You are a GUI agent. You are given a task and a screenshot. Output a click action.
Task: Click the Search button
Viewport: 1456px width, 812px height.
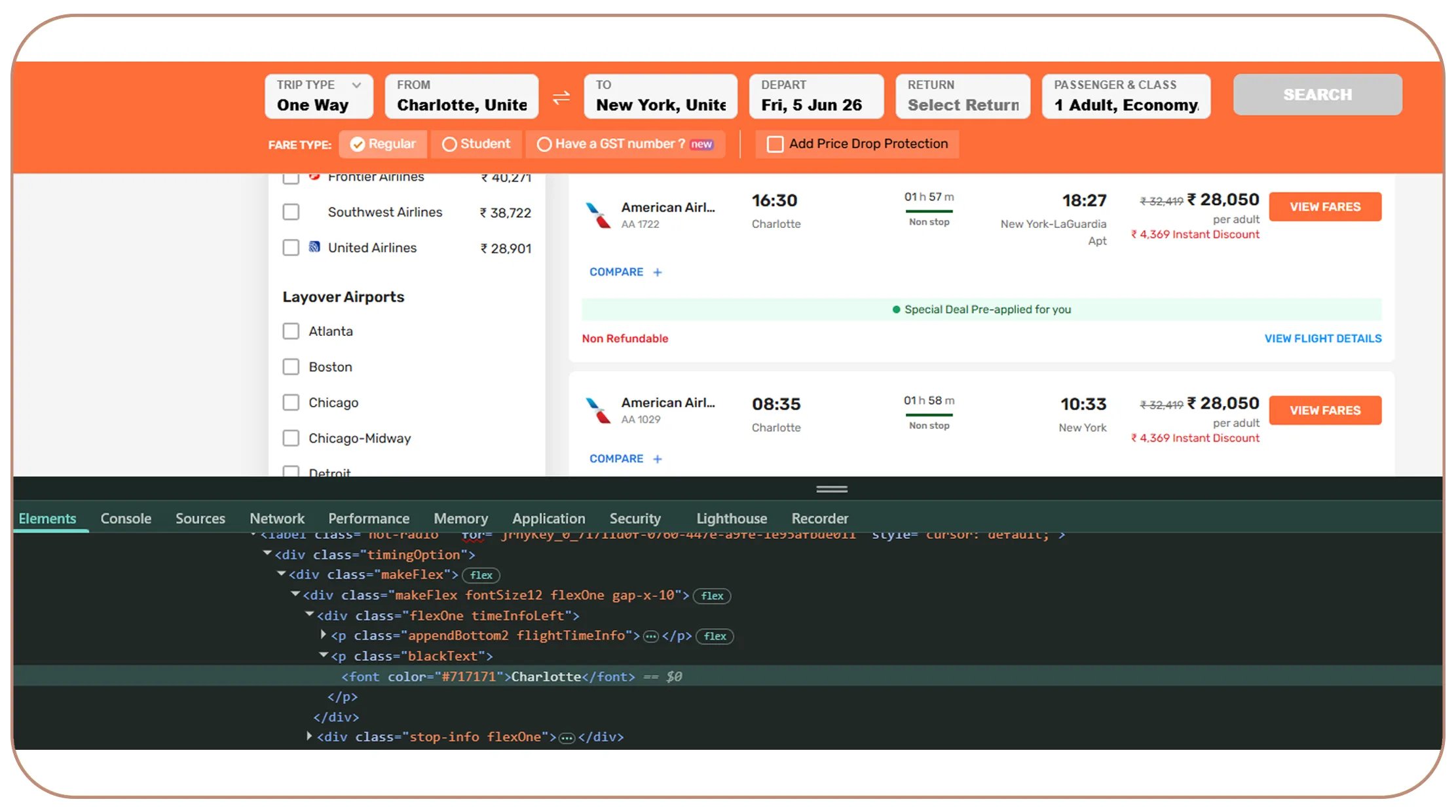point(1318,95)
